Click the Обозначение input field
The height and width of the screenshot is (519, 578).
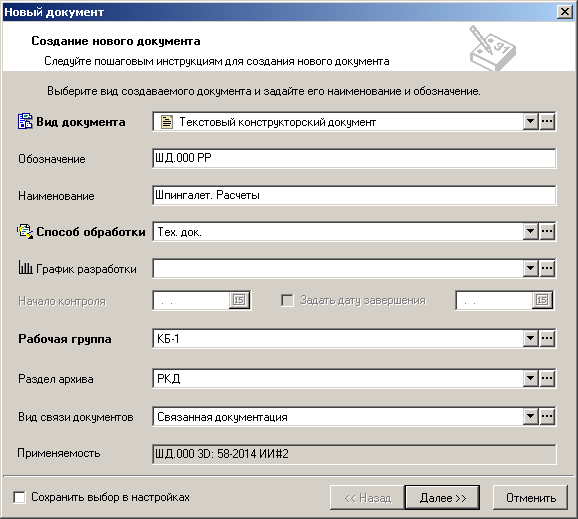[354, 159]
